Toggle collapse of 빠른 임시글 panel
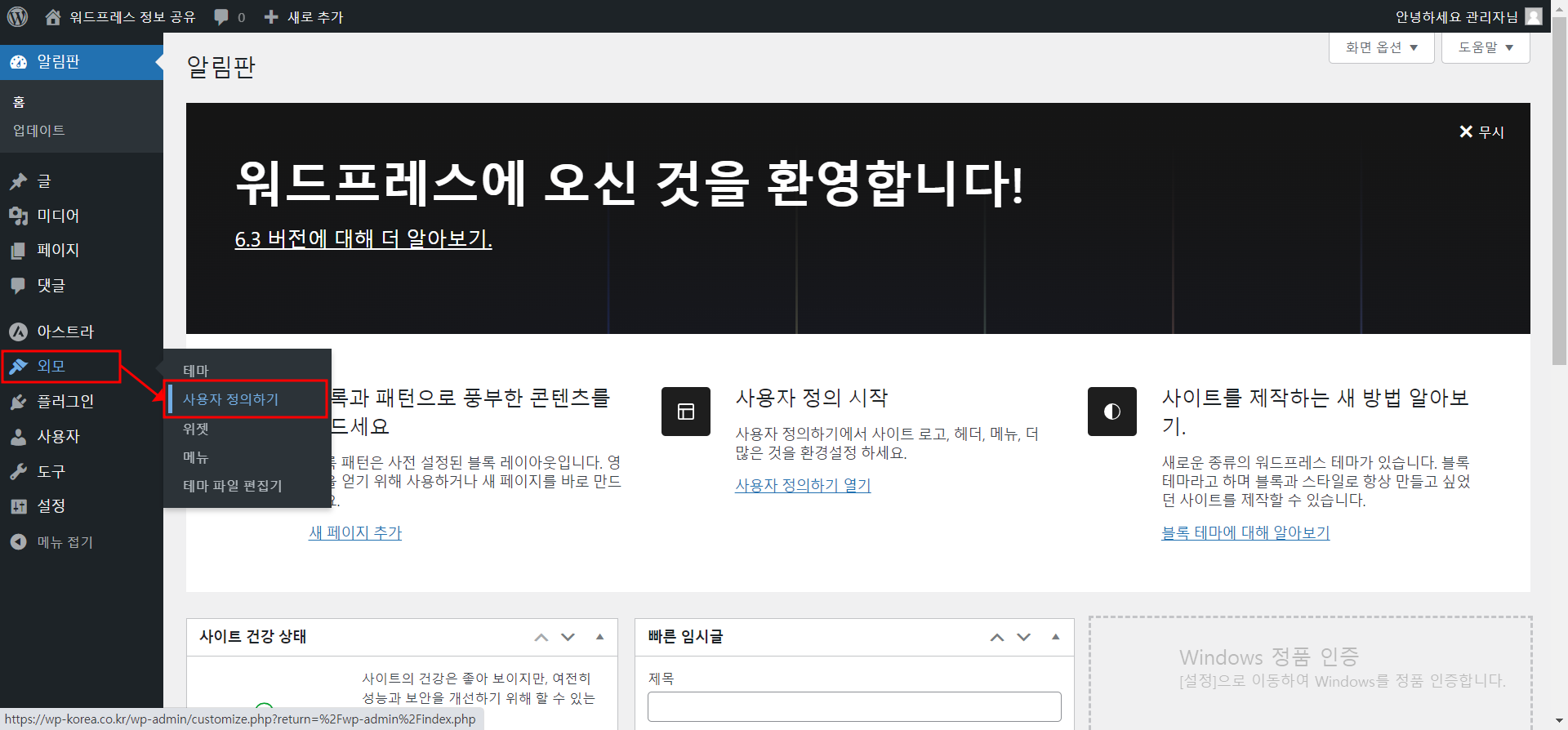Image resolution: width=1568 pixels, height=730 pixels. (x=1056, y=637)
